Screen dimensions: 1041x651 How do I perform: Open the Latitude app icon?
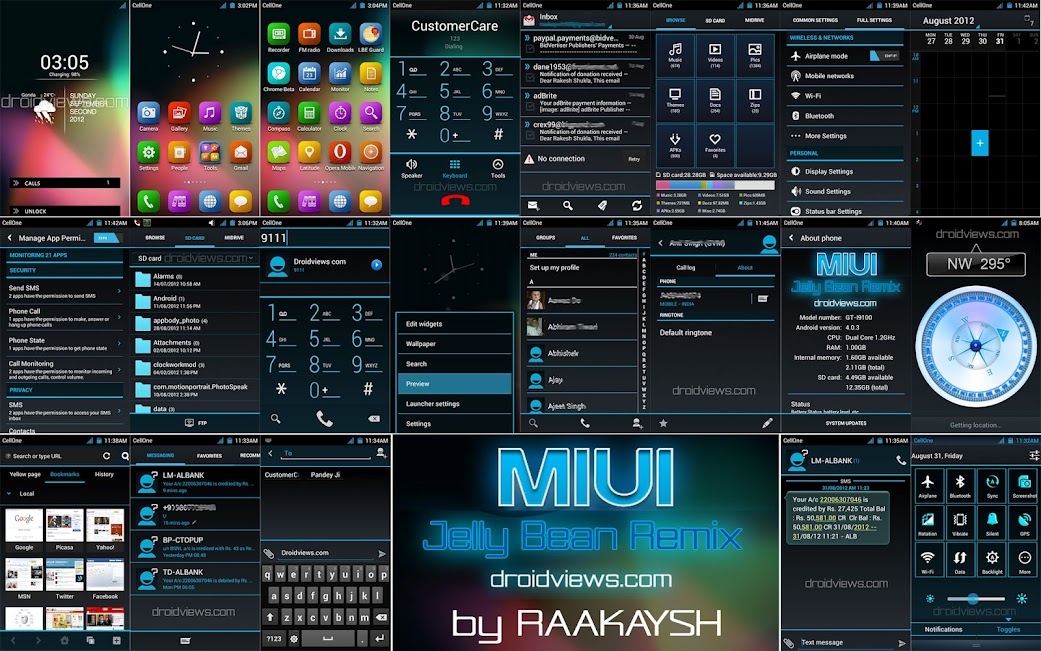point(309,153)
